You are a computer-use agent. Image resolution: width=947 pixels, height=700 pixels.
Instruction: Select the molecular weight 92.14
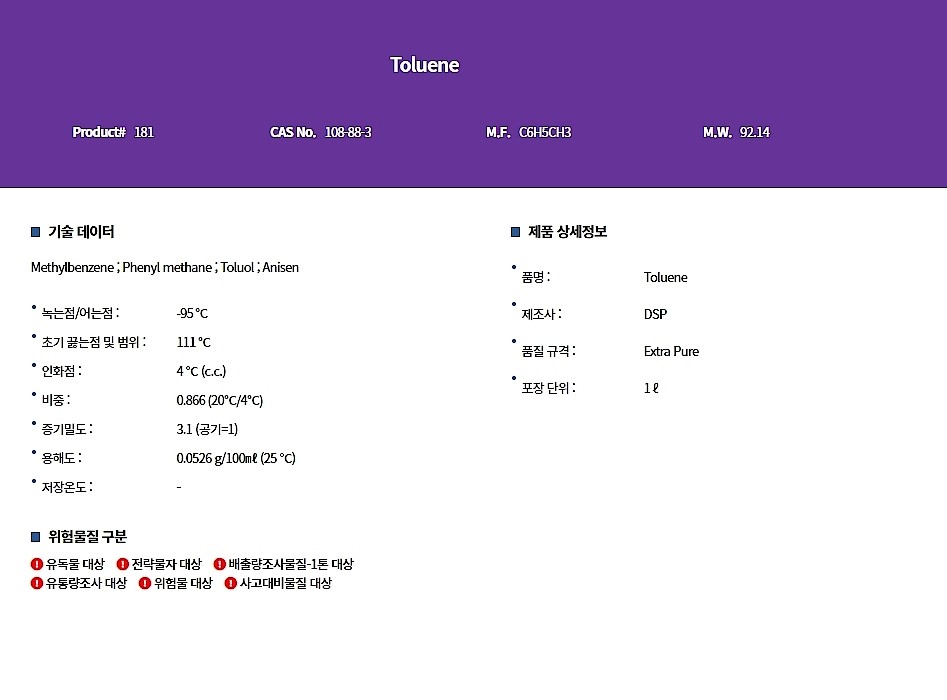pos(755,132)
